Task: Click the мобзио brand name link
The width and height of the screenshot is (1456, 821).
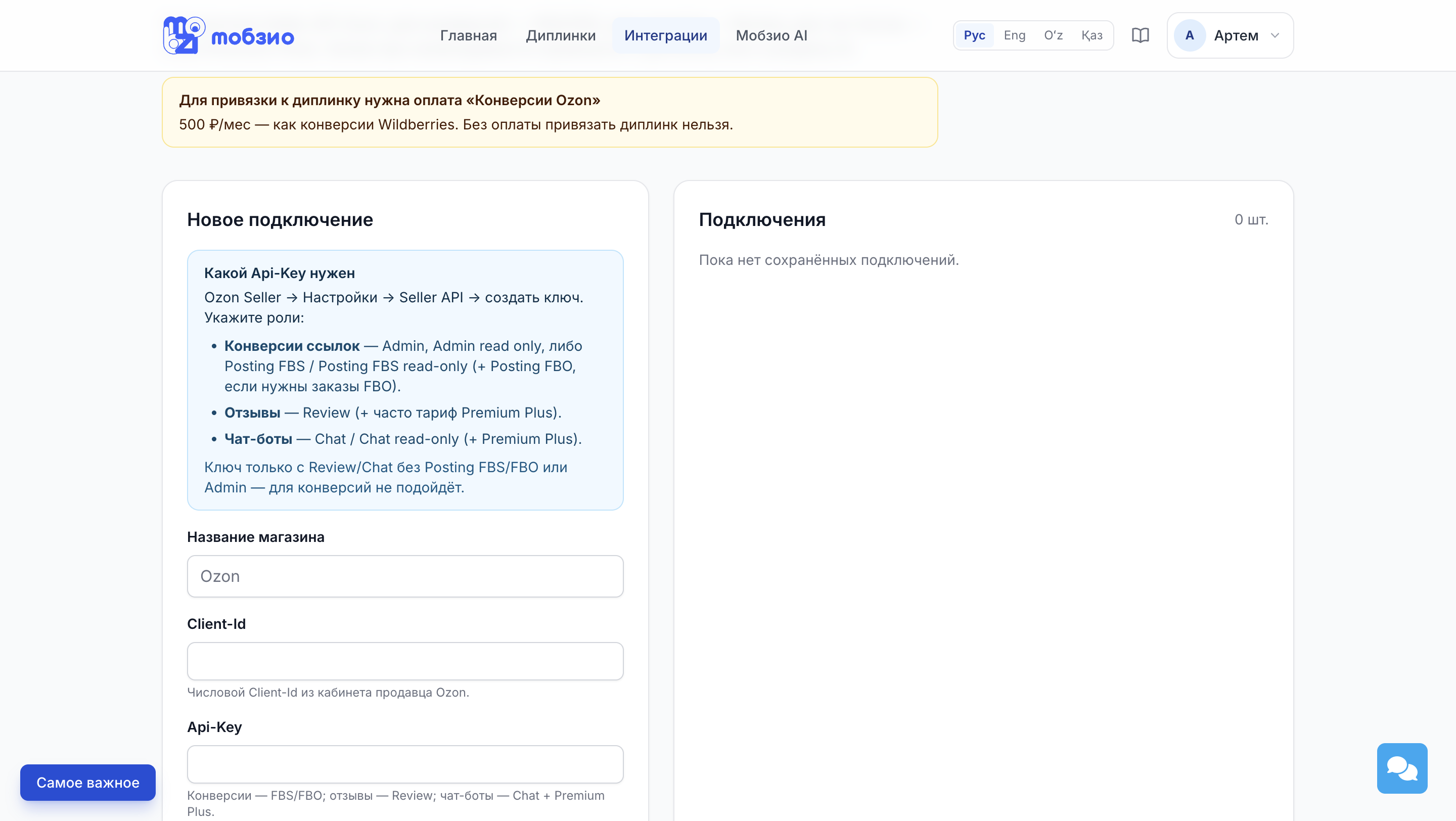Action: click(x=253, y=37)
